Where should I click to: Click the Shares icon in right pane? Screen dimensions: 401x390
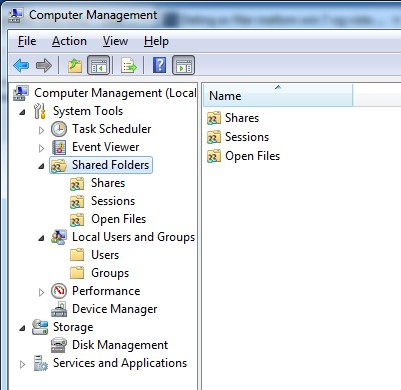tap(214, 118)
